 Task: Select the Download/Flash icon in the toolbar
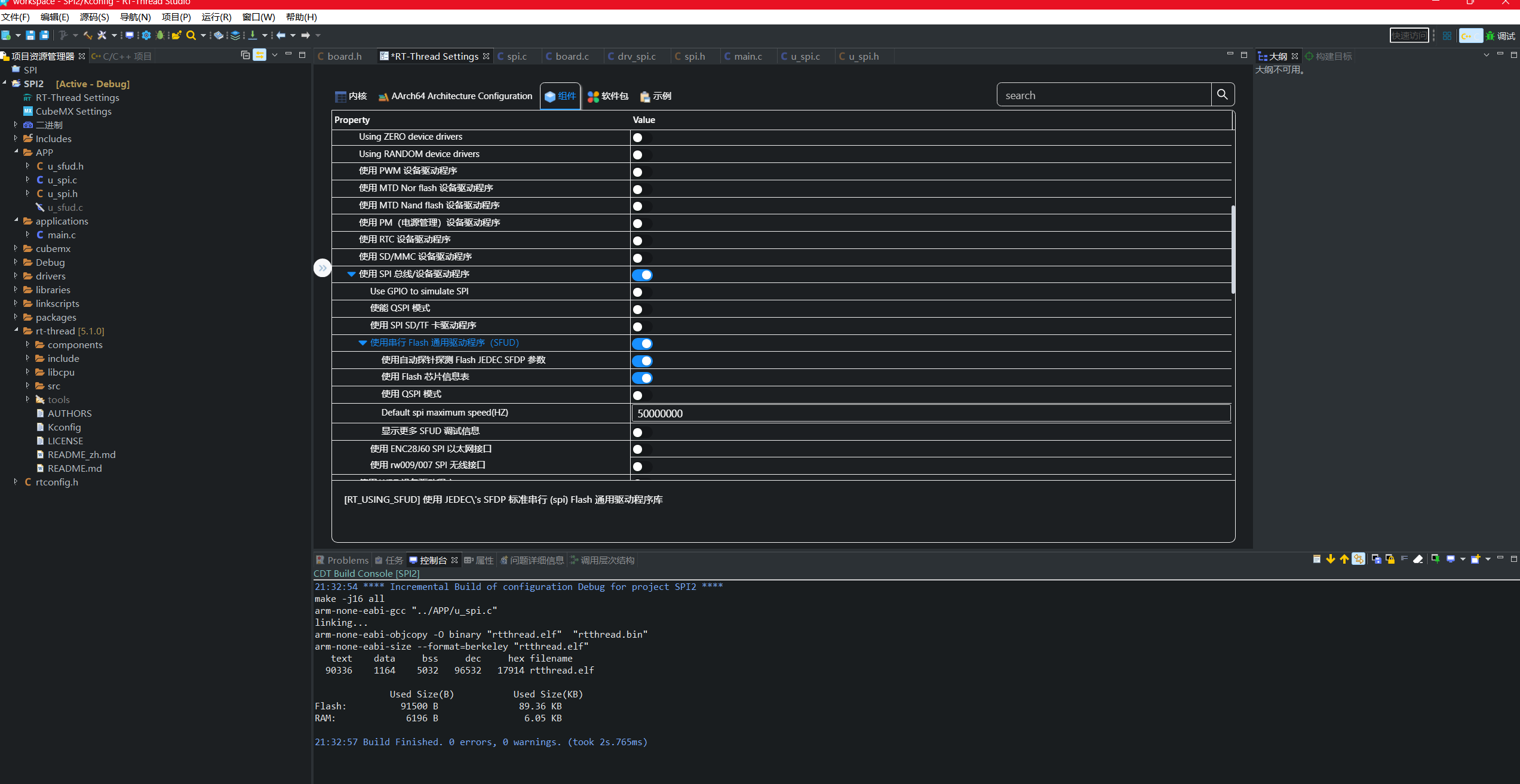(253, 35)
